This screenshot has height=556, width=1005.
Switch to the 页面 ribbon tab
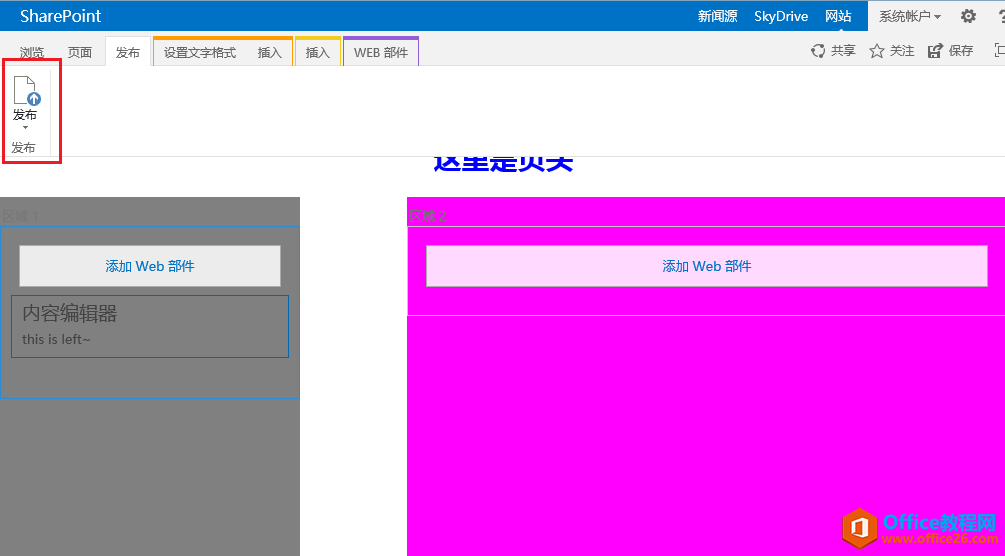click(x=80, y=53)
